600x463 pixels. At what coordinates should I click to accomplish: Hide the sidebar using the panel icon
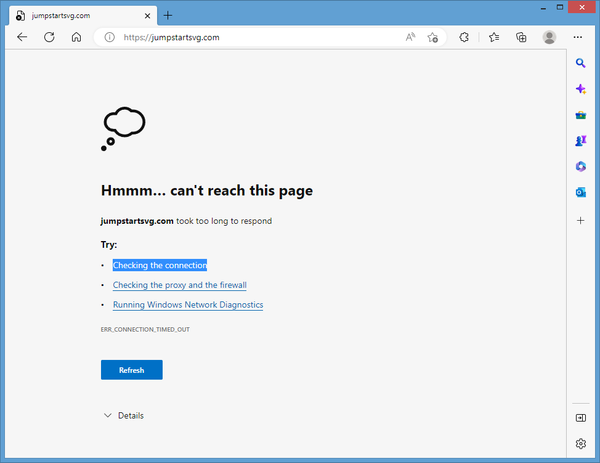pos(580,418)
